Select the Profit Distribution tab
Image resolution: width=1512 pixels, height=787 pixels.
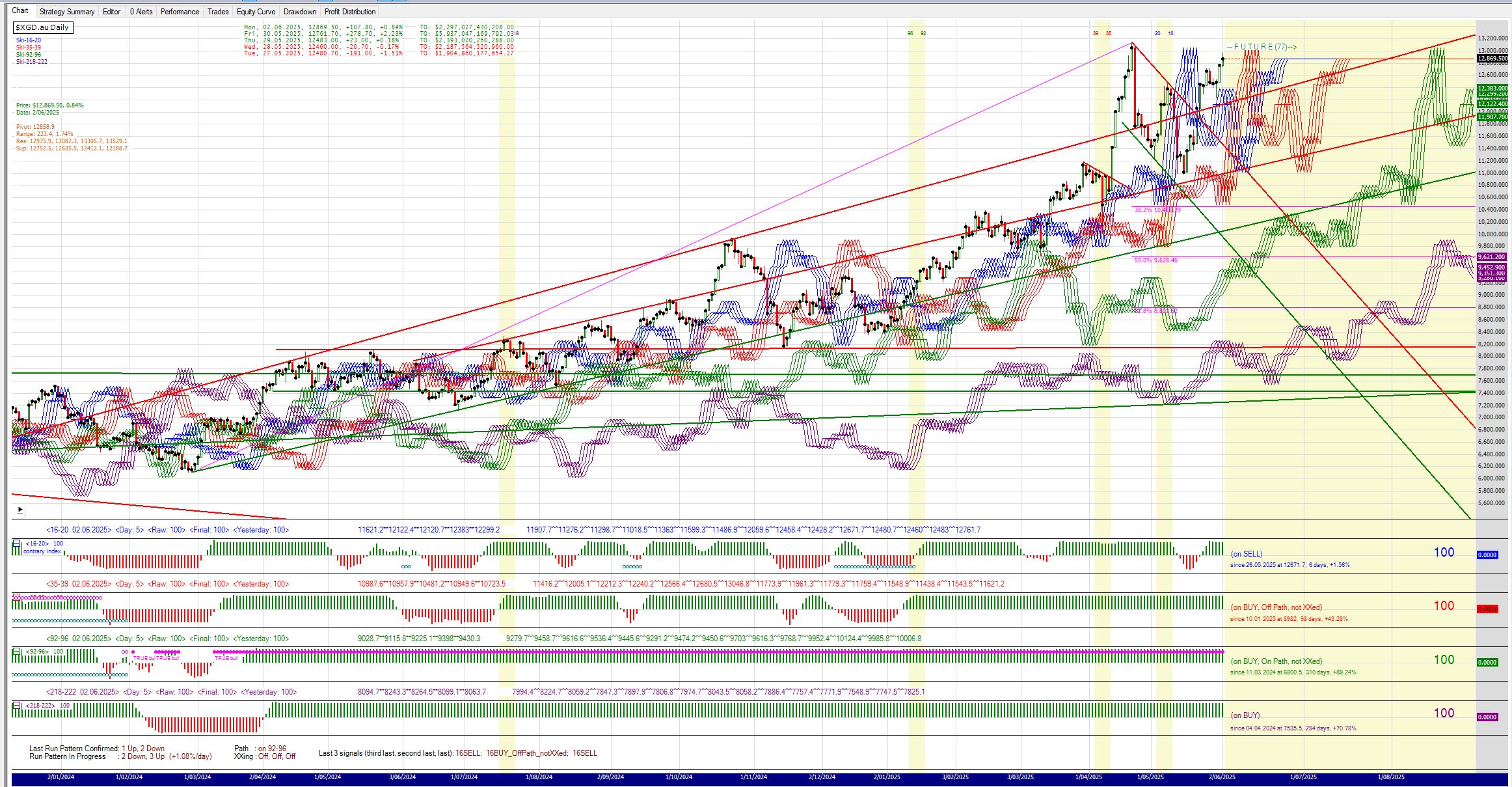coord(350,12)
